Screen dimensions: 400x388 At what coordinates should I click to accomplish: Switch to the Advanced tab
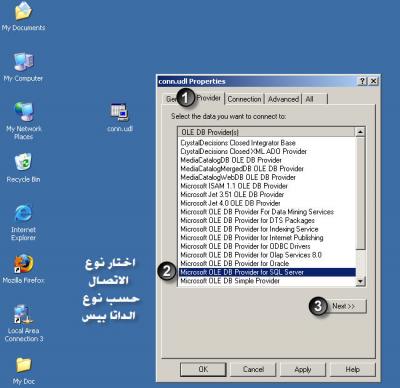[x=283, y=99]
